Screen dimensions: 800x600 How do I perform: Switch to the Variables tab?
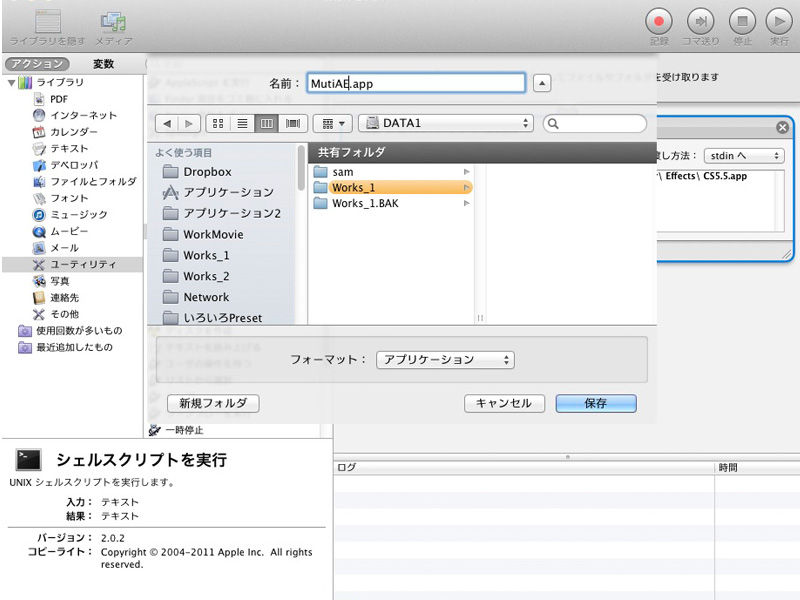coord(103,64)
